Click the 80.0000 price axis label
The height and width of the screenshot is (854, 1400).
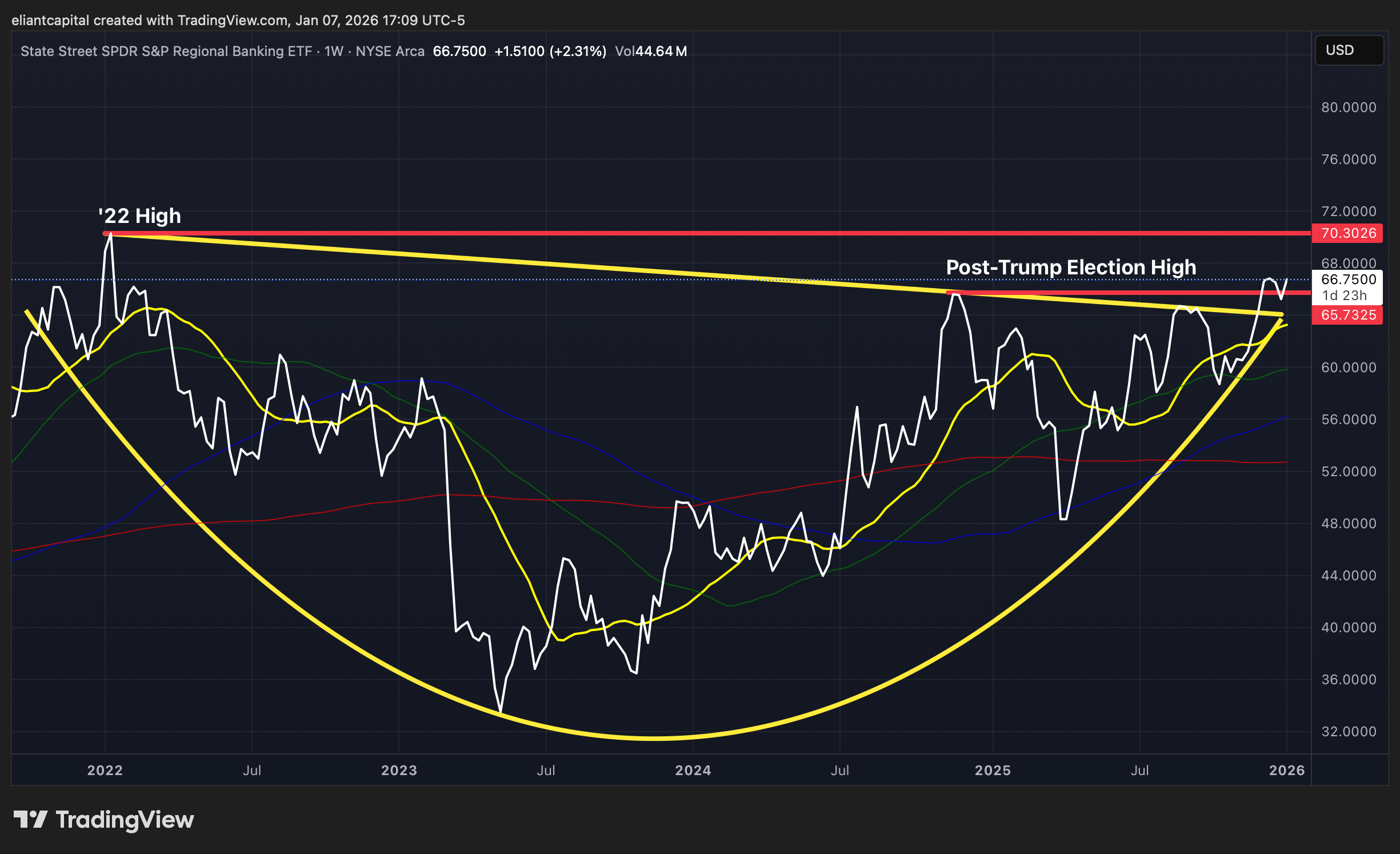click(x=1348, y=107)
